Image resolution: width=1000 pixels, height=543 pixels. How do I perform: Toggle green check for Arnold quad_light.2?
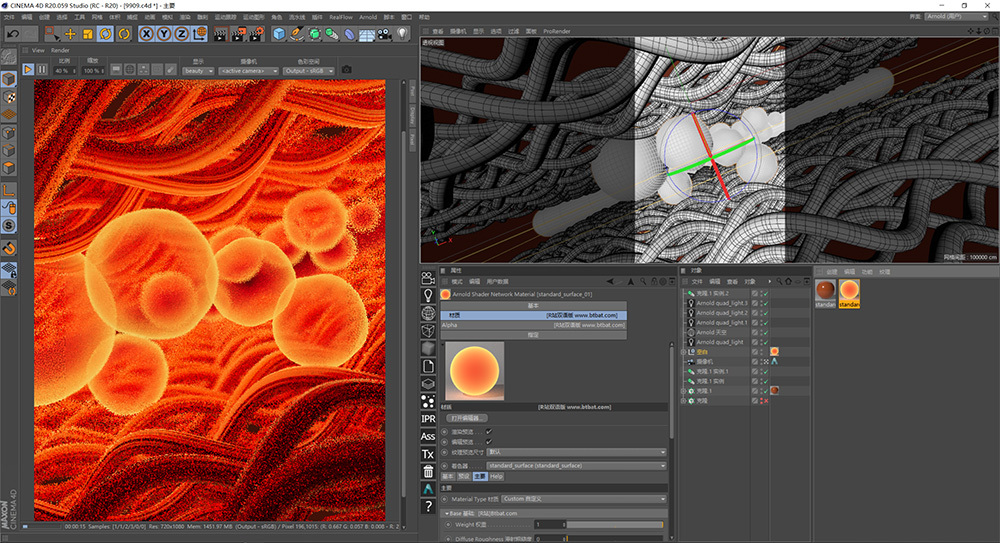765,313
